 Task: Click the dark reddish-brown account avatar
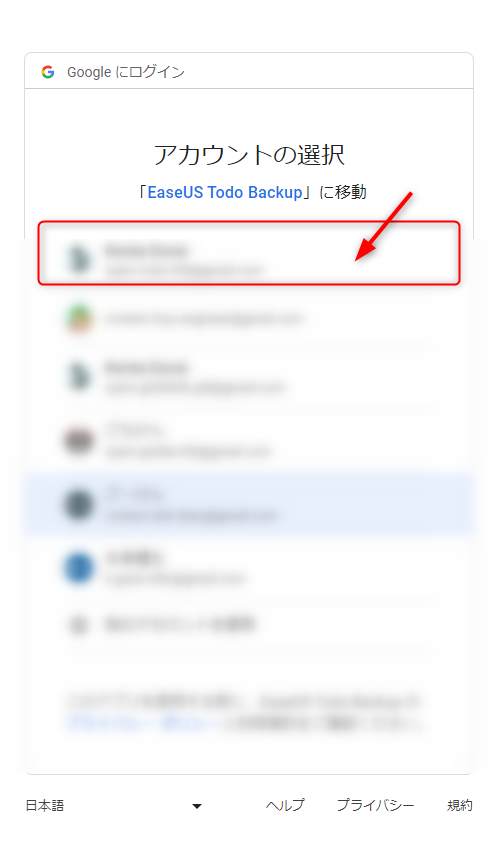pos(78,440)
